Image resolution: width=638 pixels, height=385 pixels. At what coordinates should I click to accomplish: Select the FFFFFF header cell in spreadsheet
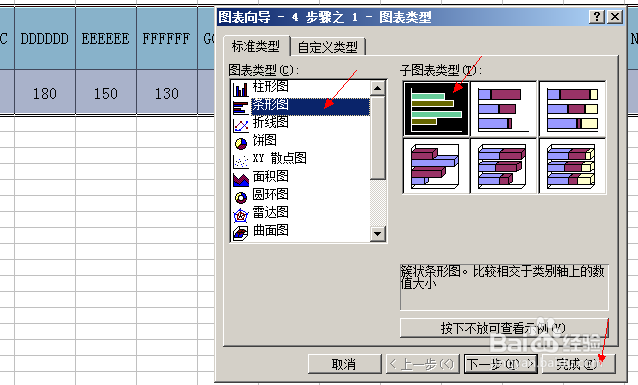coord(167,38)
